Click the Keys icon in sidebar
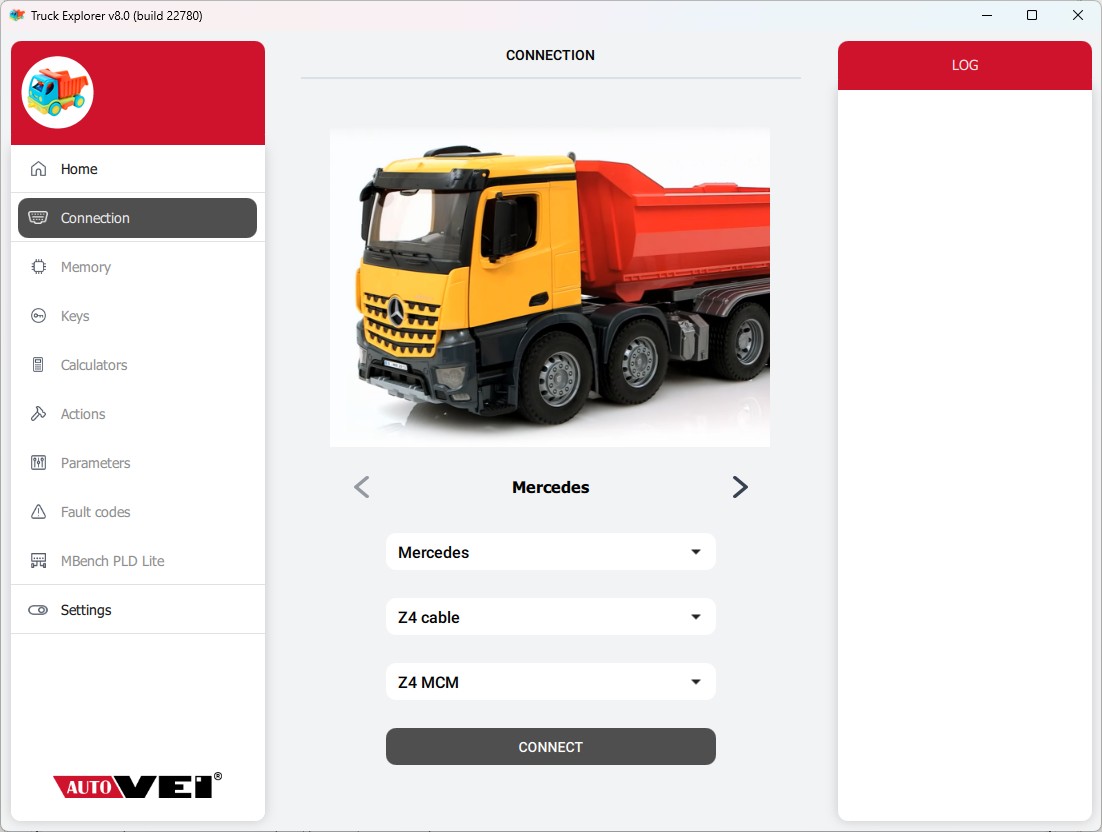The height and width of the screenshot is (832, 1102). 36,315
